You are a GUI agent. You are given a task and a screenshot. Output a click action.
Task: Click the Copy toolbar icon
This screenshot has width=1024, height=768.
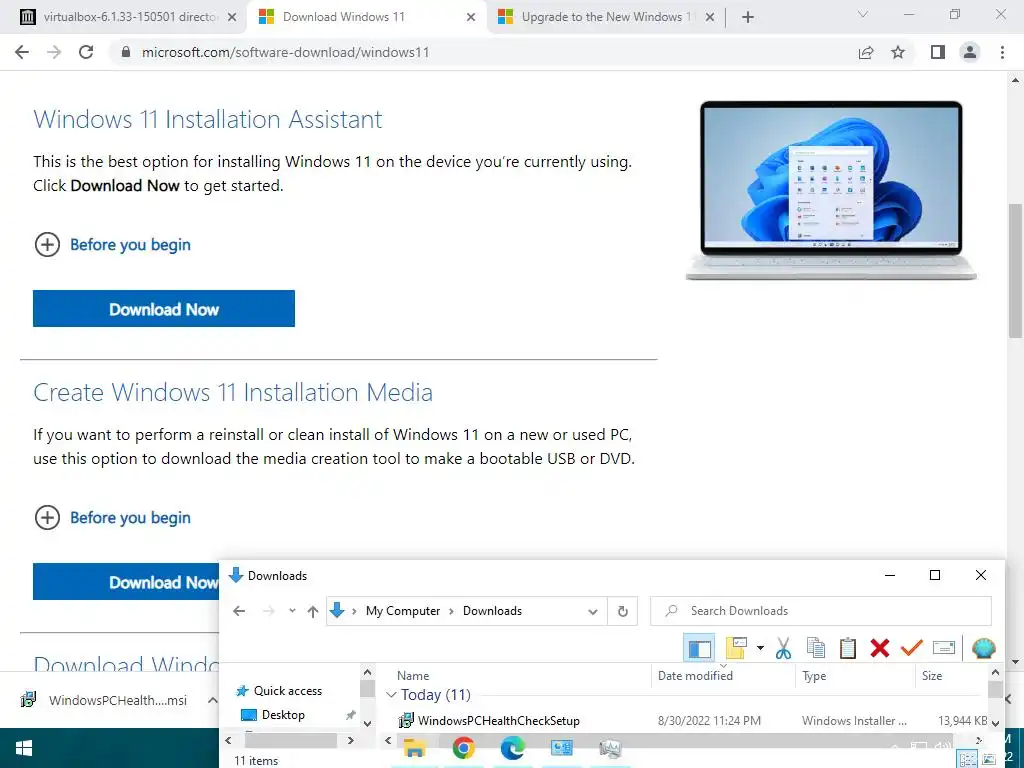(x=816, y=648)
